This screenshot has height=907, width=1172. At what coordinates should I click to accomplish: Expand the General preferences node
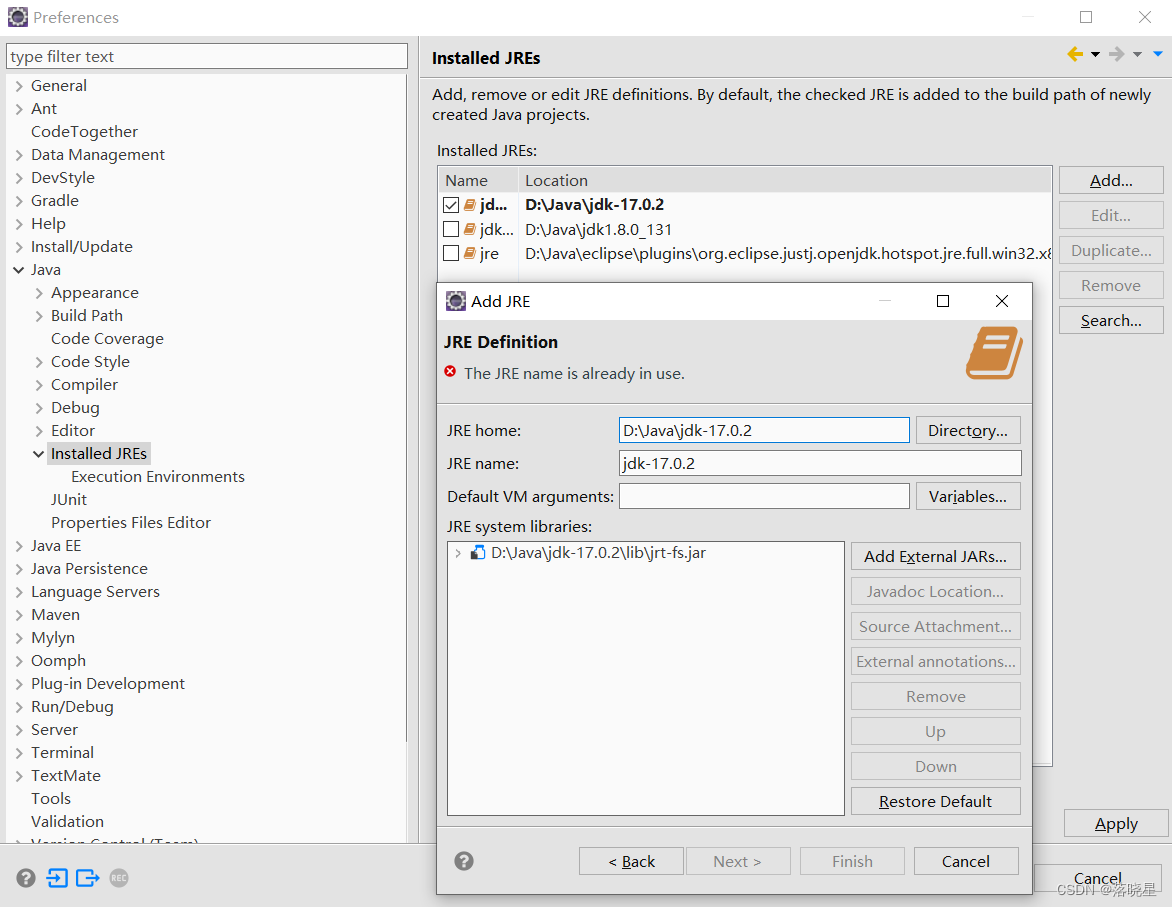point(19,86)
